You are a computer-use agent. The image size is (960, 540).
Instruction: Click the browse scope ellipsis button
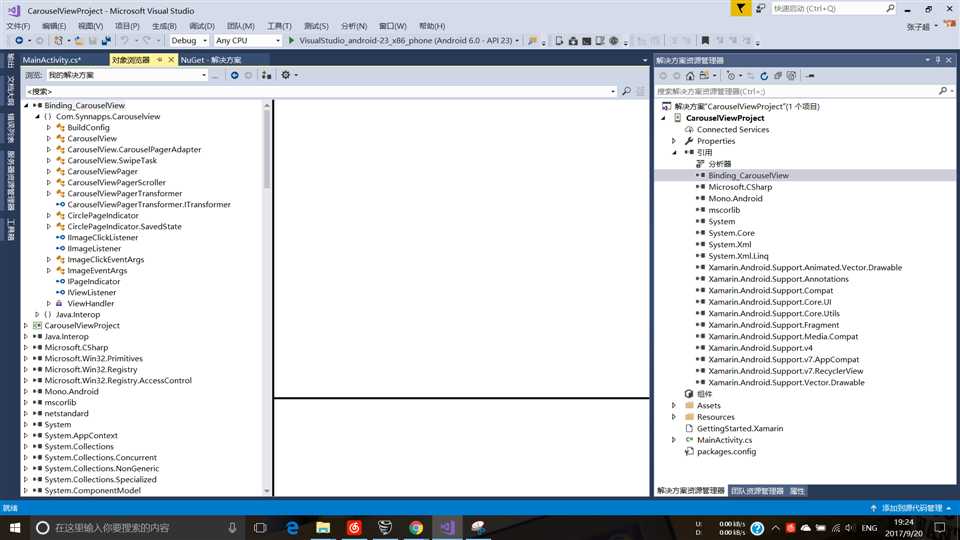[215, 75]
